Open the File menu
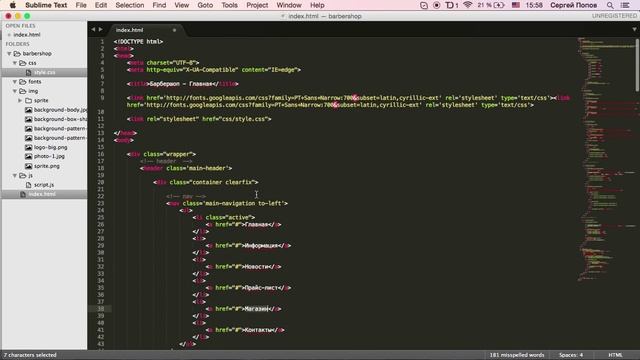This screenshot has width=640, height=360. tap(81, 5)
